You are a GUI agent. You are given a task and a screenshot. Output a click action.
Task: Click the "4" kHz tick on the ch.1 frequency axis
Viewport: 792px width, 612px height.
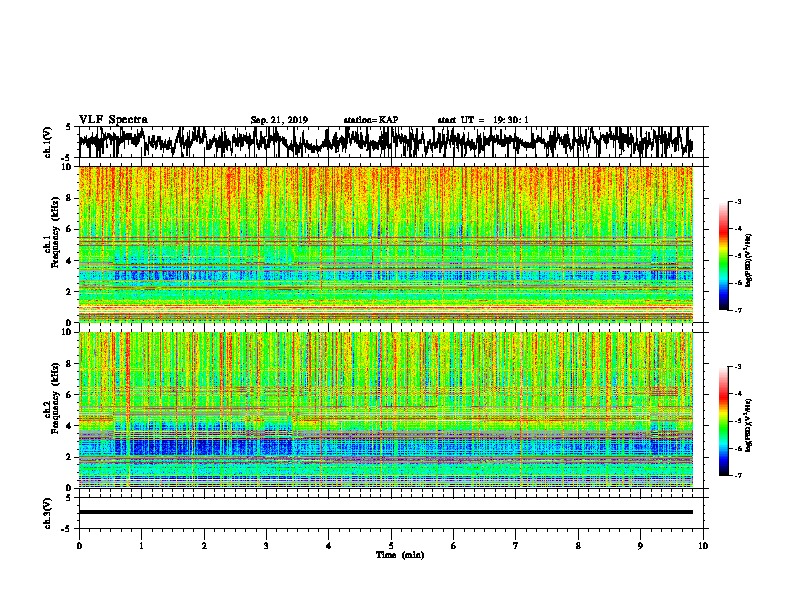click(x=70, y=261)
